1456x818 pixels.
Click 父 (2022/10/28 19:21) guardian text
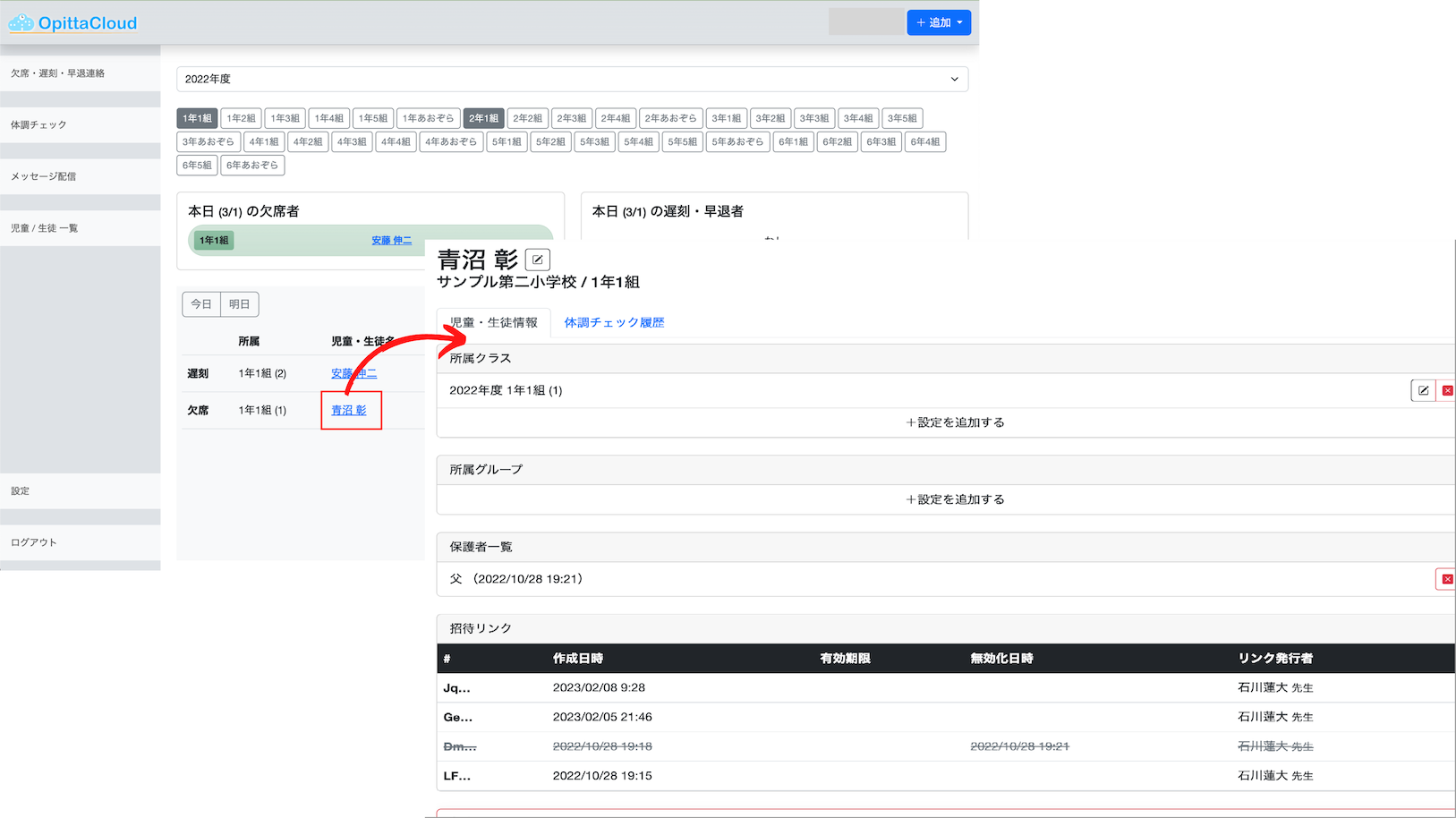[515, 579]
